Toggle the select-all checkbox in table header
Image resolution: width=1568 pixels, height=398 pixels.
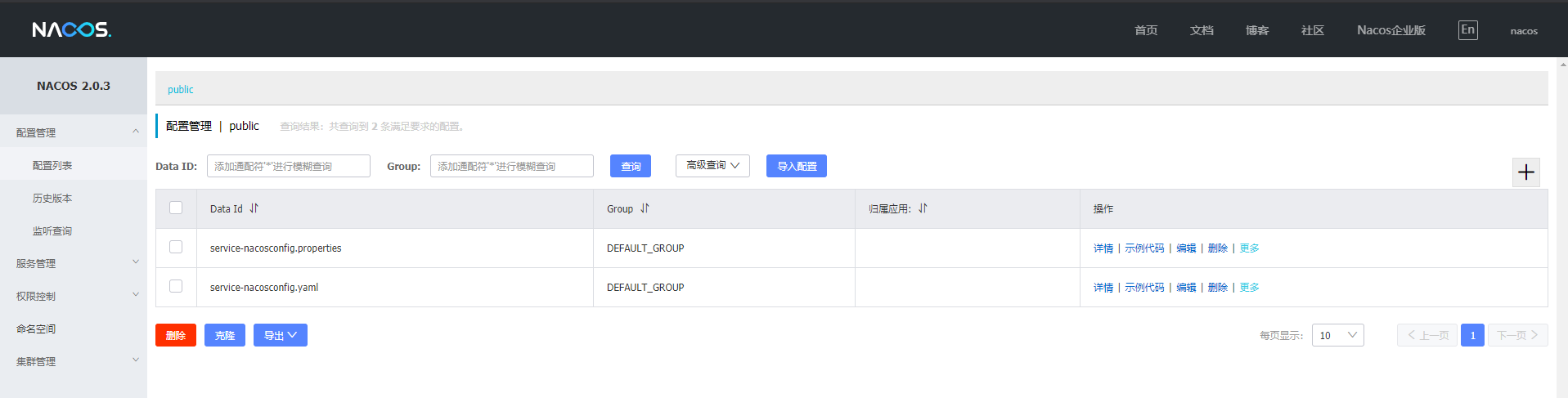pos(176,208)
